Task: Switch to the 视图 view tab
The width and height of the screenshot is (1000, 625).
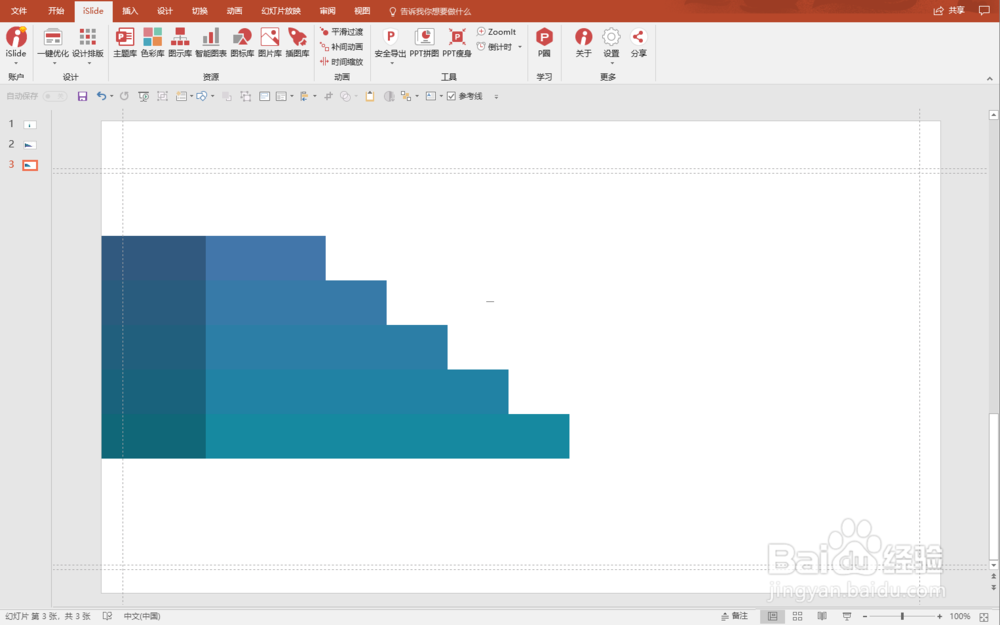Action: [x=362, y=11]
